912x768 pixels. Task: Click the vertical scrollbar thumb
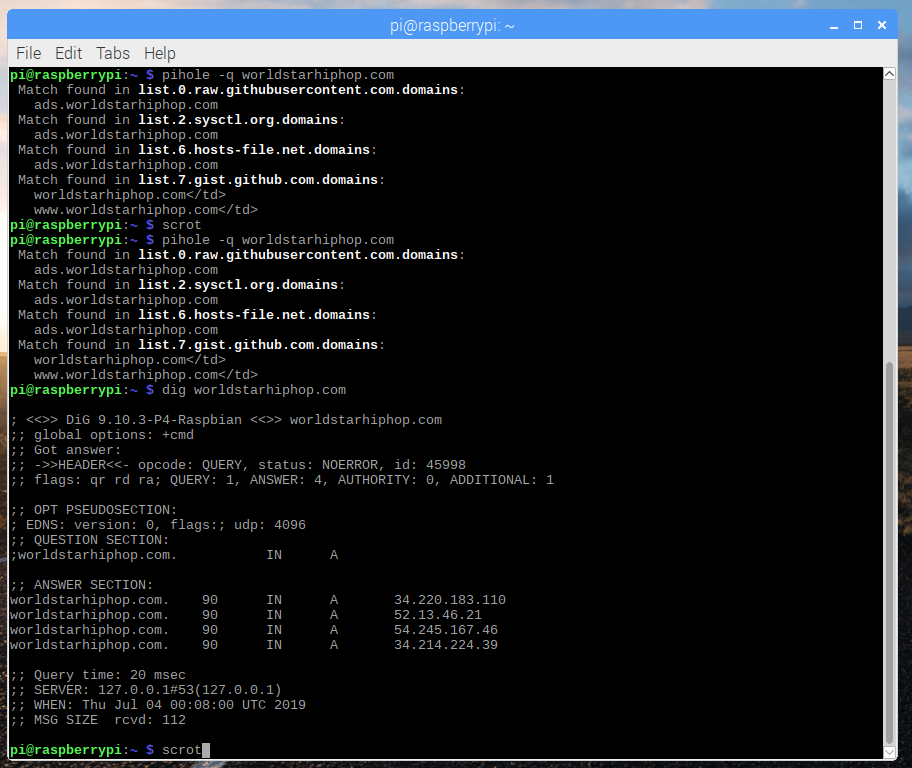point(889,553)
